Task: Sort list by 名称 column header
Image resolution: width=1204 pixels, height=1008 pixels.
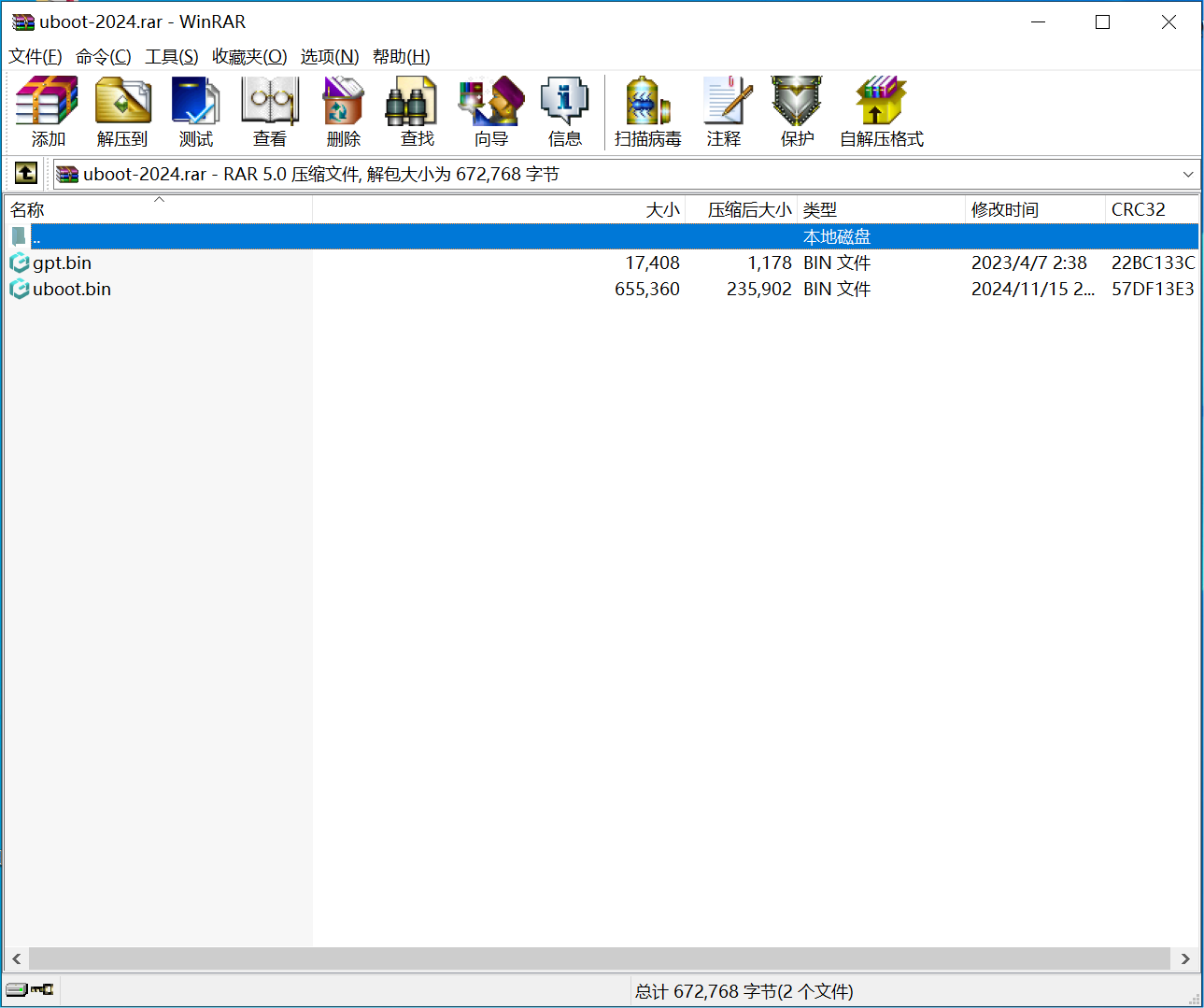Action: point(28,210)
